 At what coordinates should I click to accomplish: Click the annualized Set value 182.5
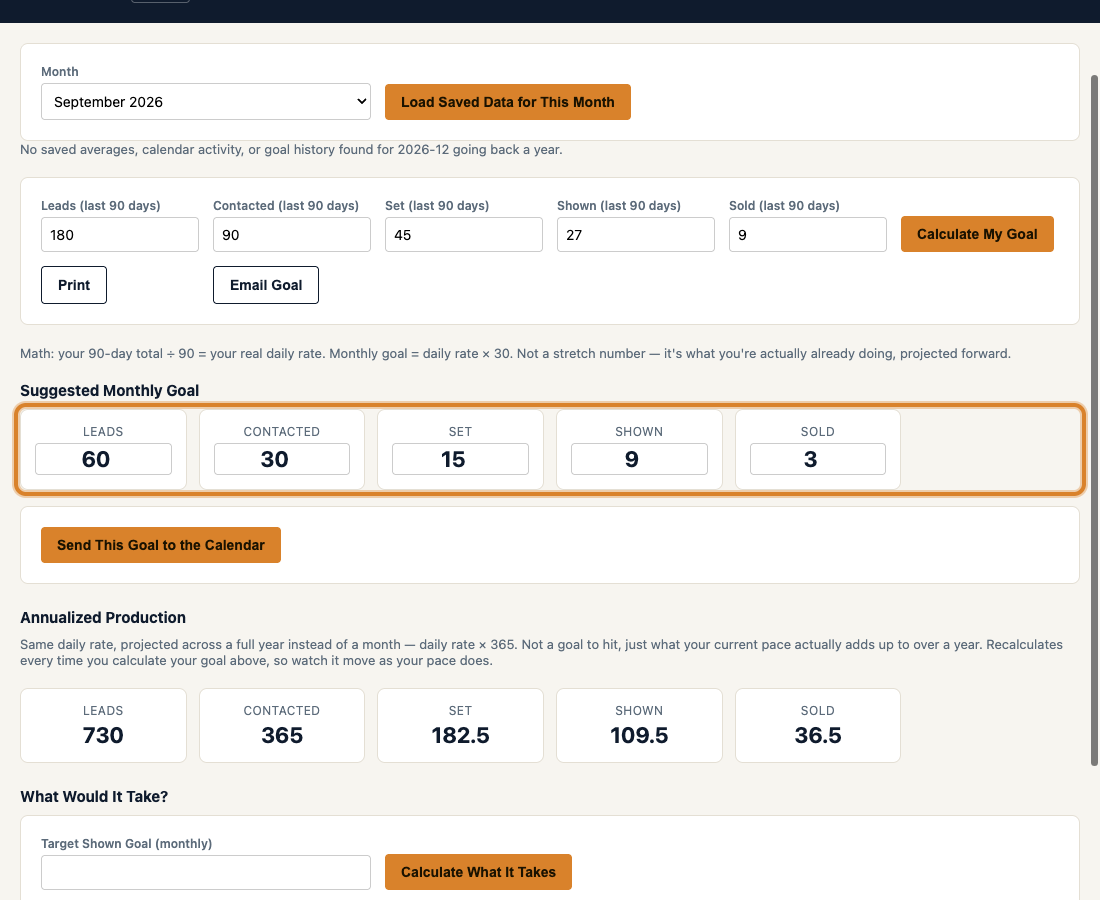460,735
